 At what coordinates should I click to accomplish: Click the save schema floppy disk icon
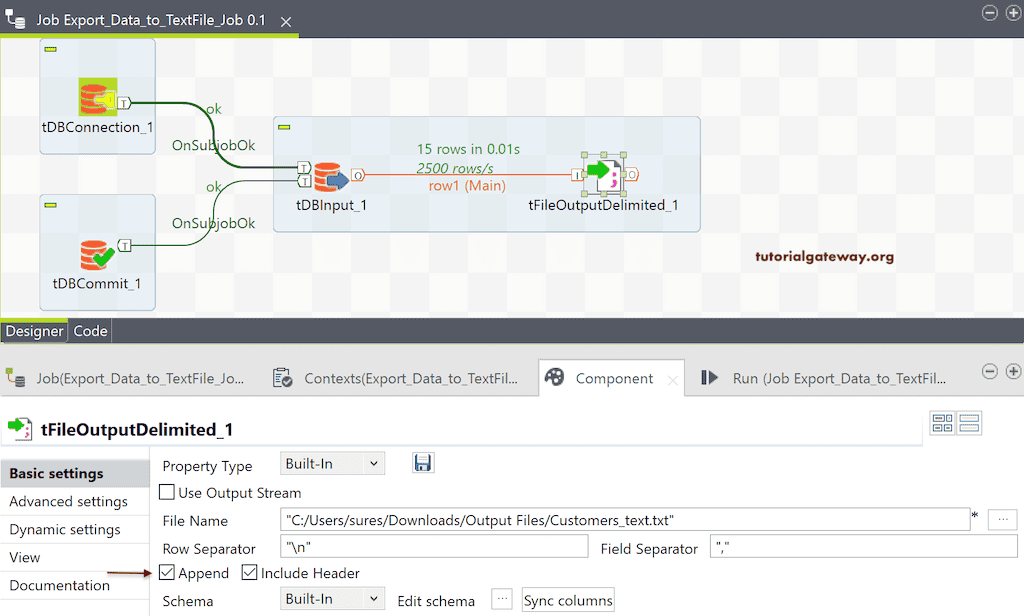[423, 463]
